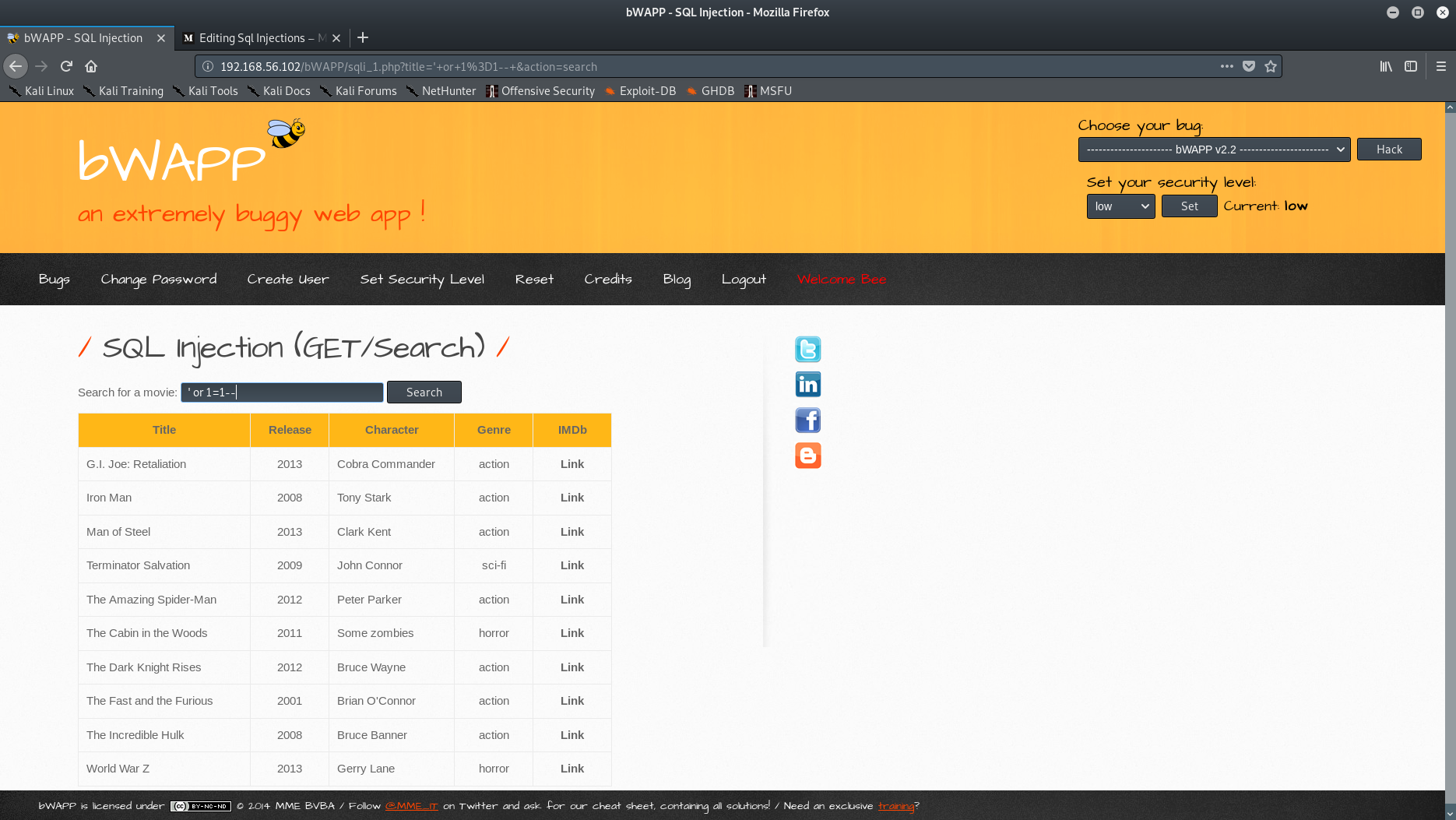Open the MSFU bookmark
The width and height of the screenshot is (1456, 820).
coord(768,91)
